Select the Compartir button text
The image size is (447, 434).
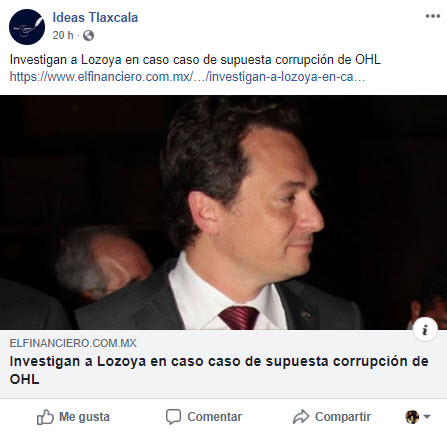pos(343,417)
